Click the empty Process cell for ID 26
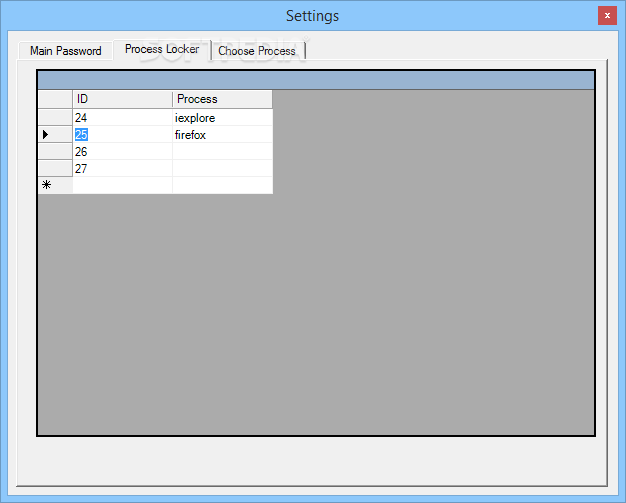The height and width of the screenshot is (503, 626). [223, 152]
